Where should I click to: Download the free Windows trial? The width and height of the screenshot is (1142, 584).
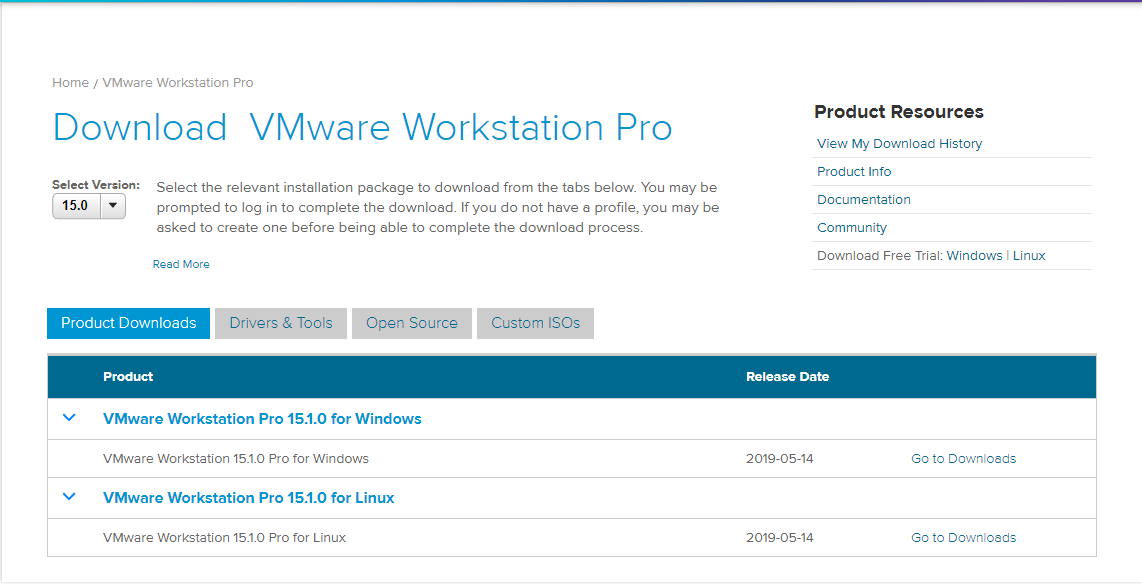coord(975,255)
